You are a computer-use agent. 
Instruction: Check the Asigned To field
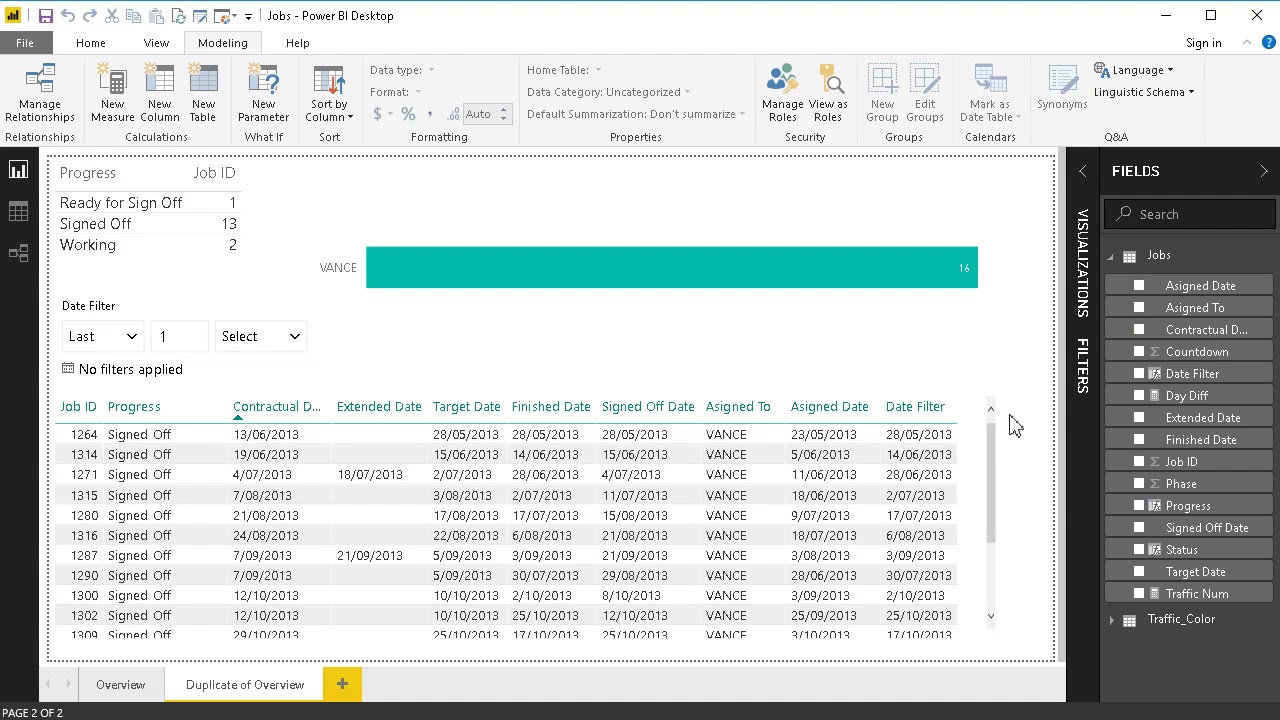point(1138,308)
